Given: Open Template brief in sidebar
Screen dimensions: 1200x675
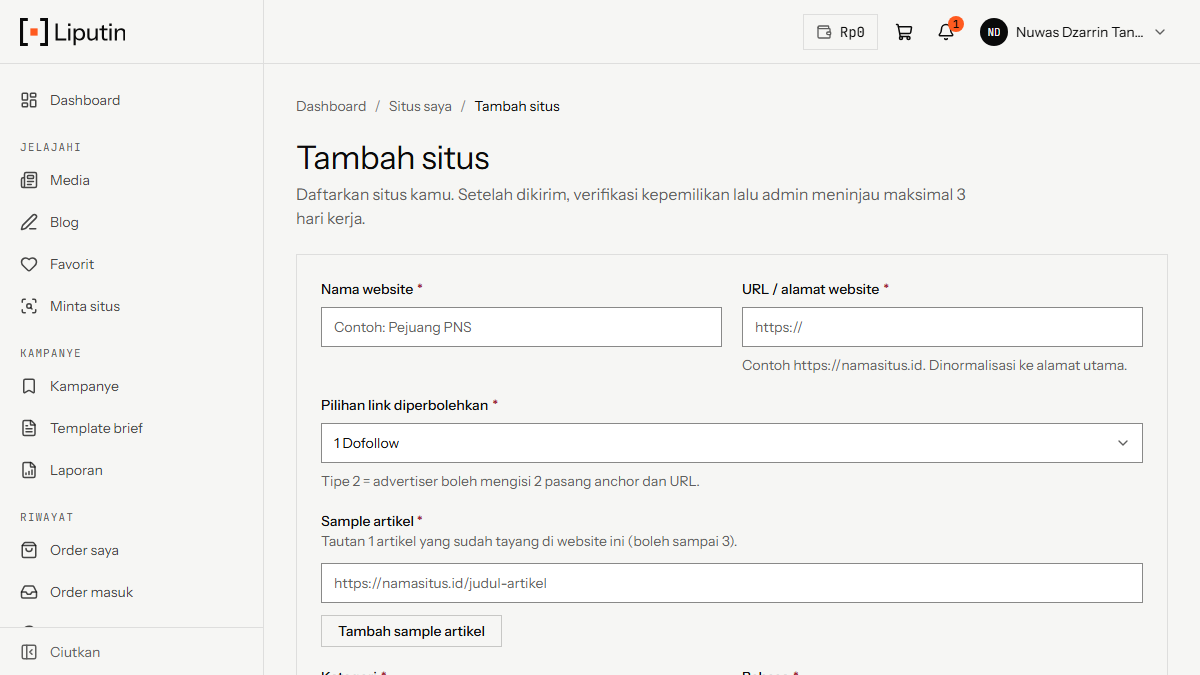Looking at the screenshot, I should tap(131, 428).
